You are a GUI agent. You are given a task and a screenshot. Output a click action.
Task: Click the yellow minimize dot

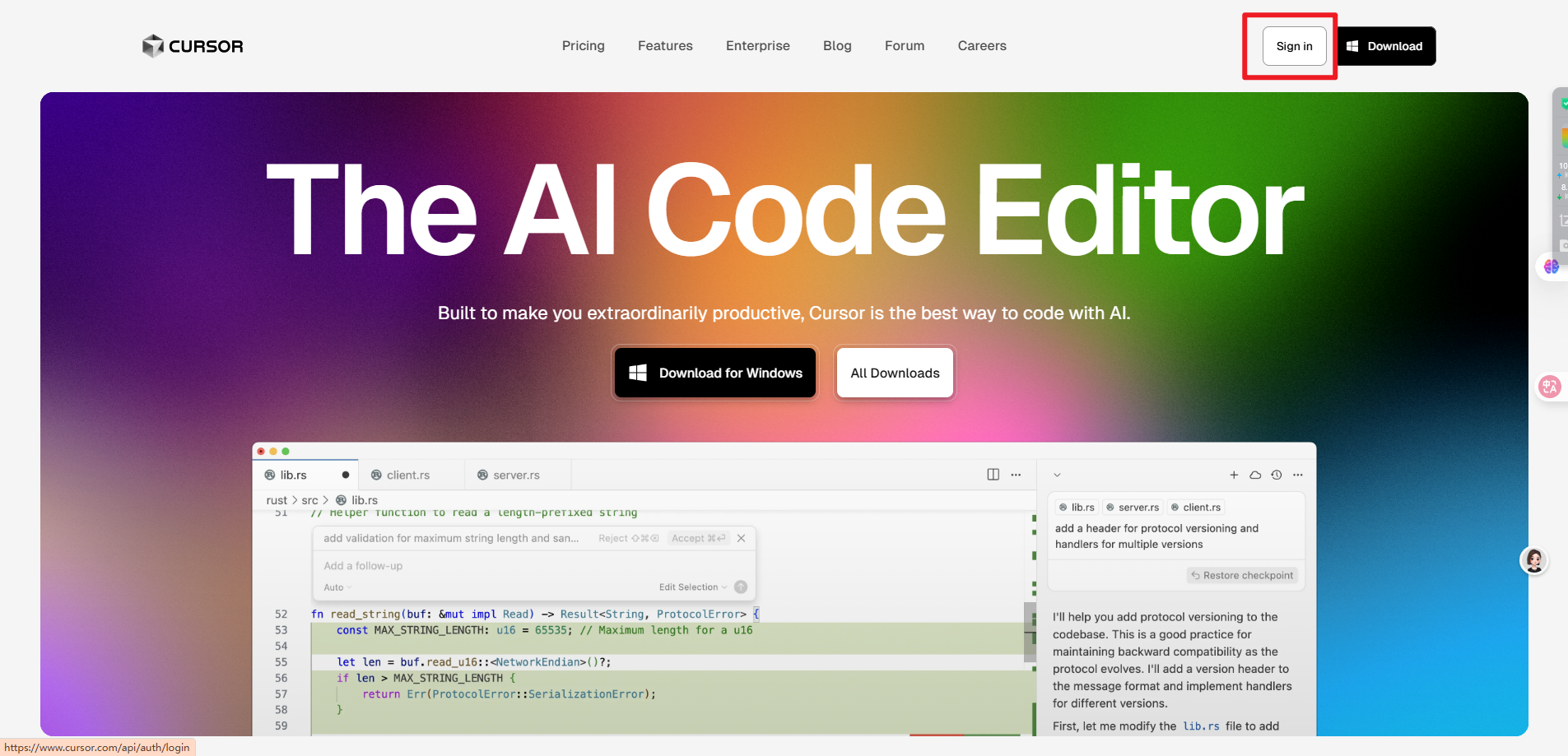pyautogui.click(x=273, y=451)
